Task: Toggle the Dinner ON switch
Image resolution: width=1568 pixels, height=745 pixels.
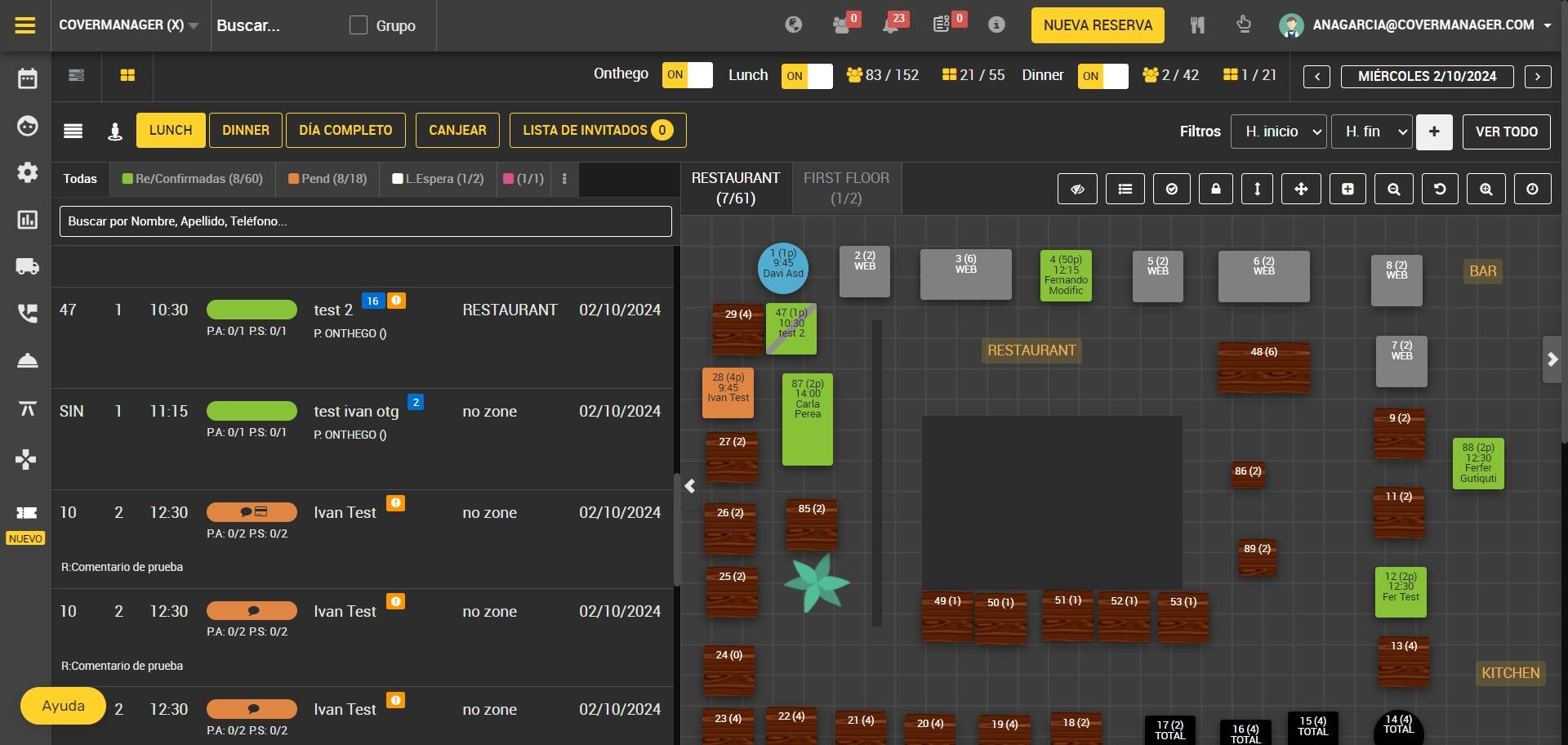Action: 1102,76
